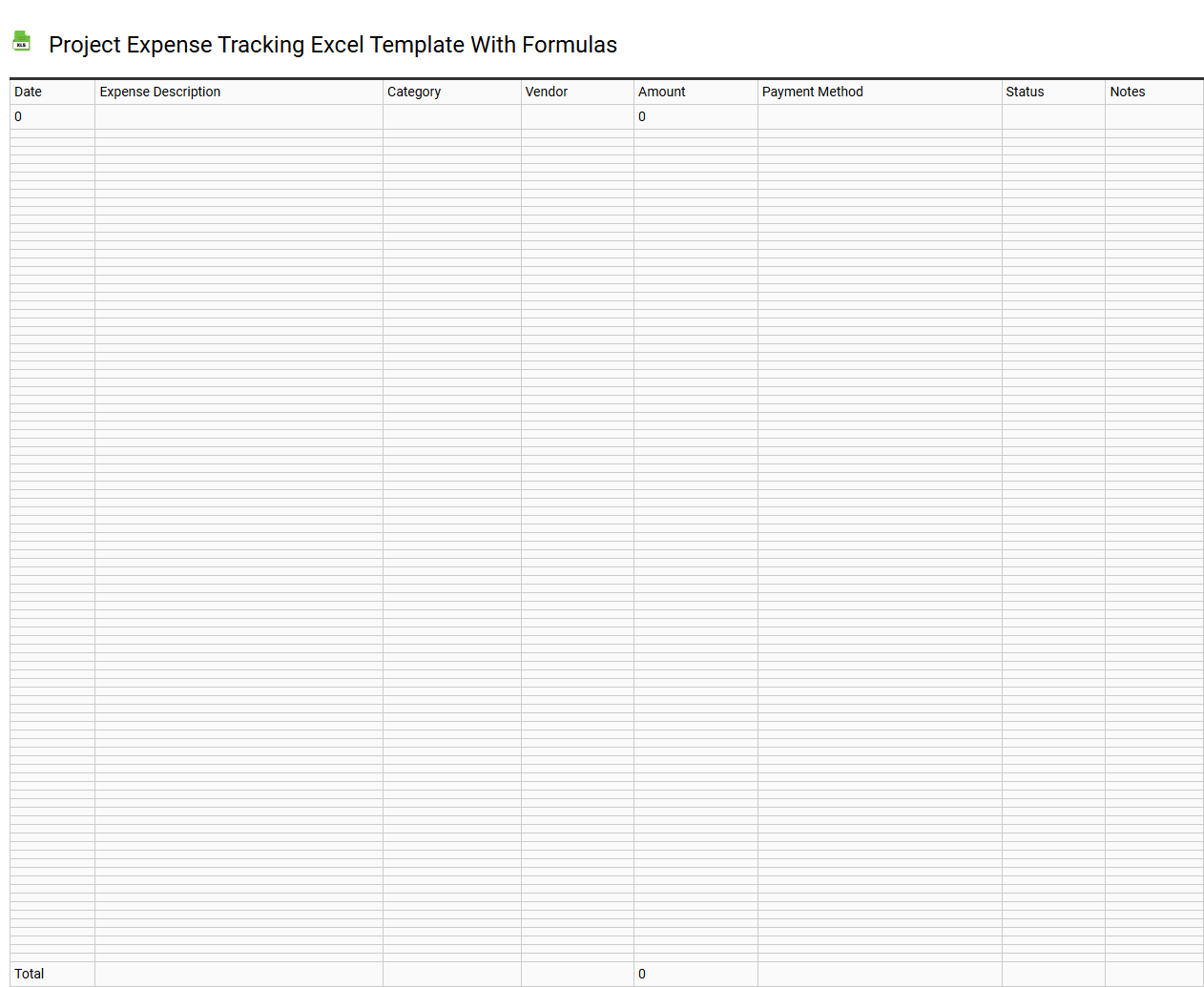Click the green XLS file icon
The width and height of the screenshot is (1204, 987).
click(x=21, y=41)
